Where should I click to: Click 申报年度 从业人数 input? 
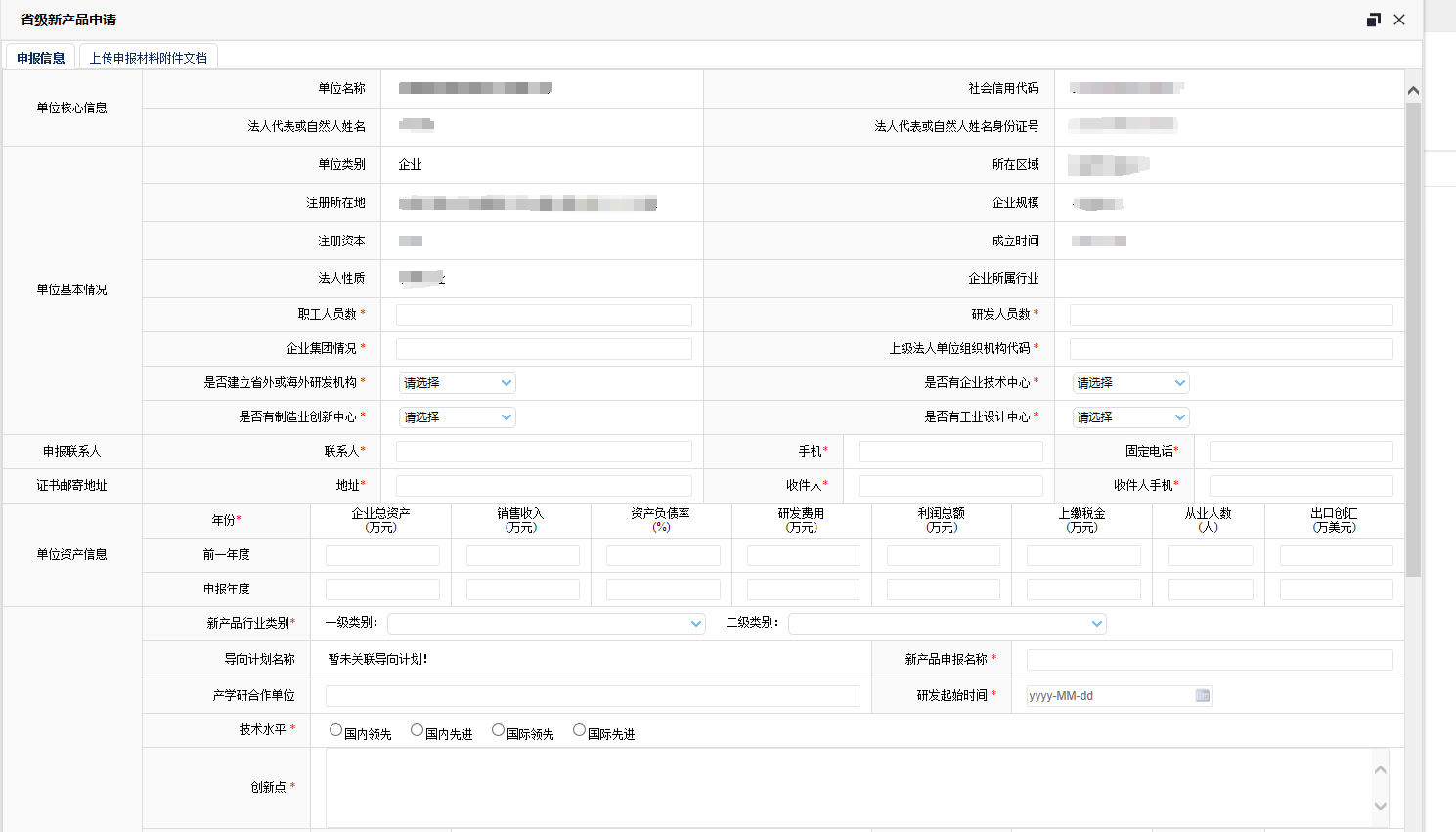[x=1211, y=590]
